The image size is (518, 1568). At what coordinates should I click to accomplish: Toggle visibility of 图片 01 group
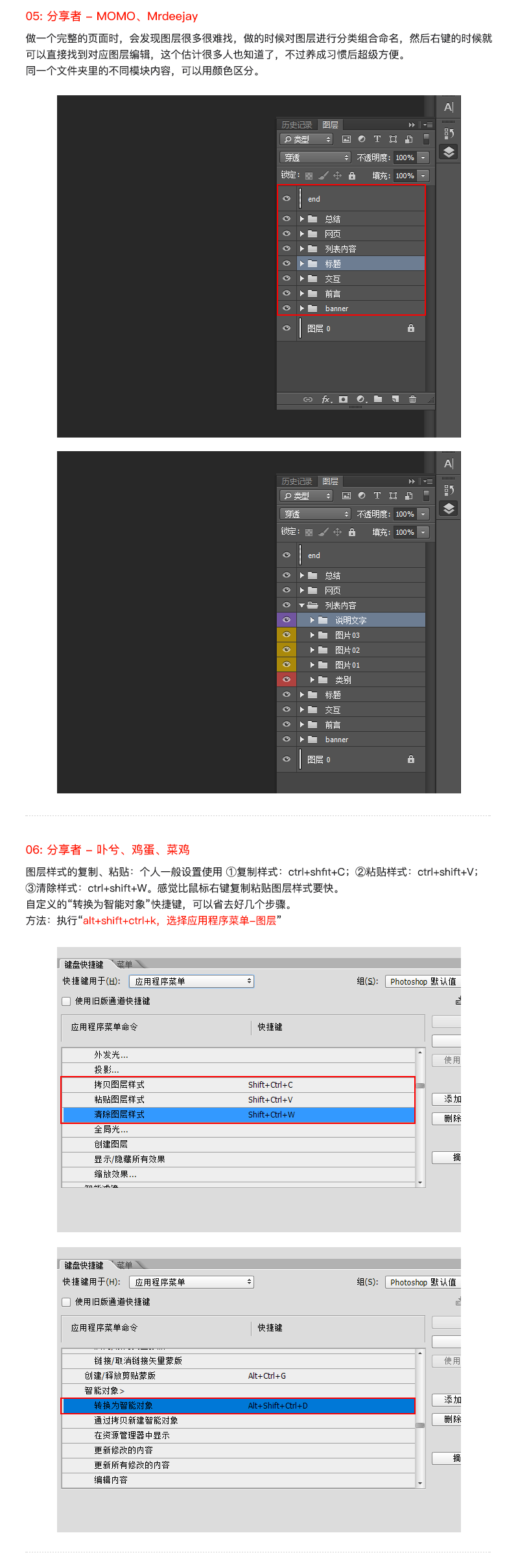click(287, 664)
